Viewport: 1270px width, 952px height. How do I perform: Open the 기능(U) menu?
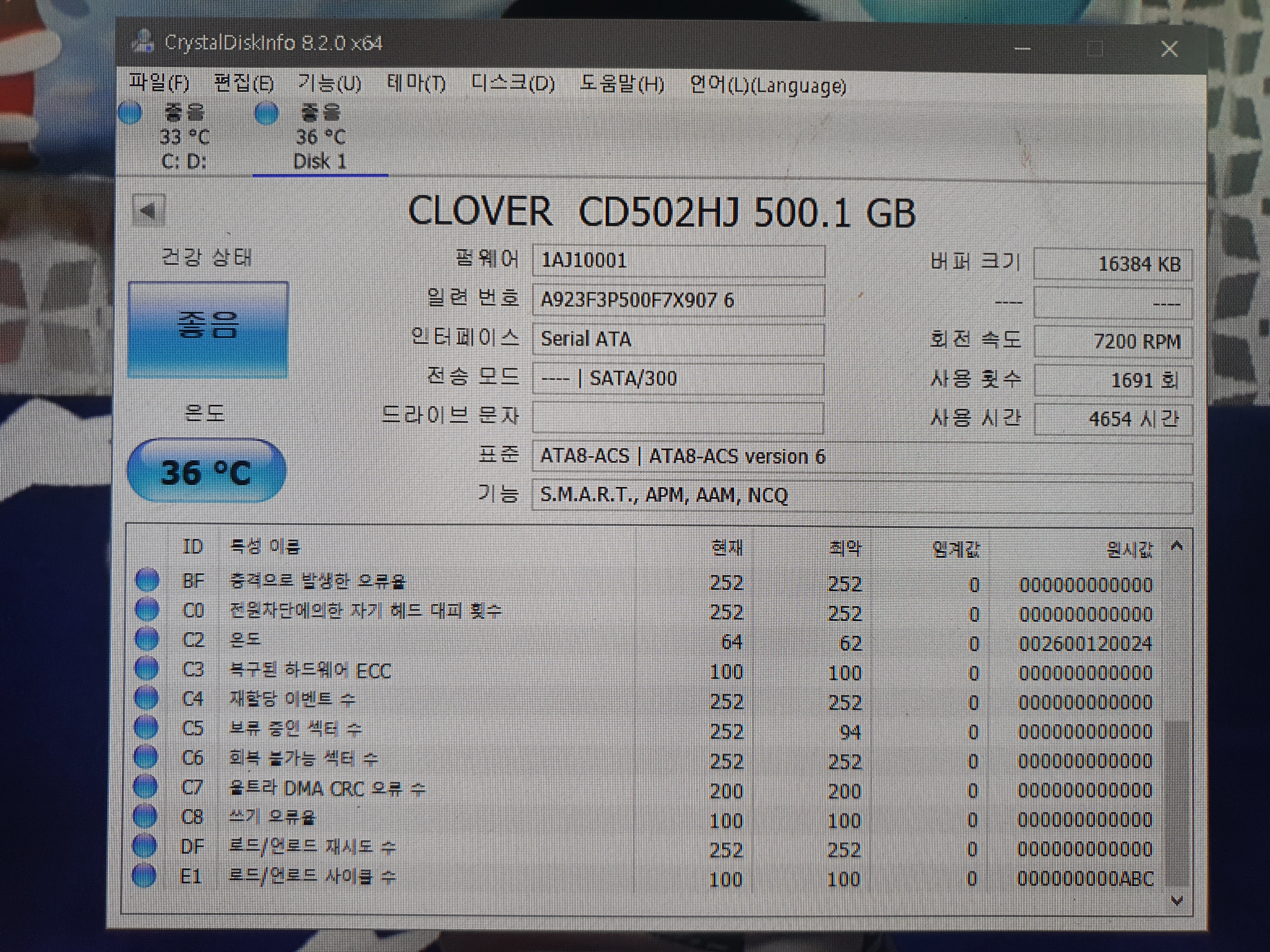(329, 84)
